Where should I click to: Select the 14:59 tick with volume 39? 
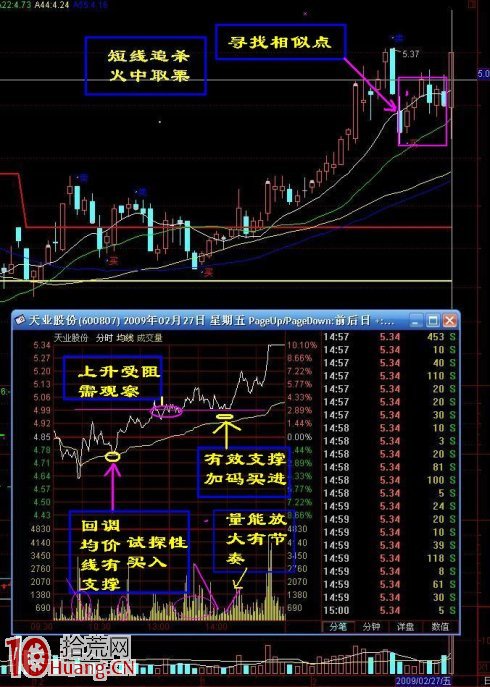tap(390, 545)
